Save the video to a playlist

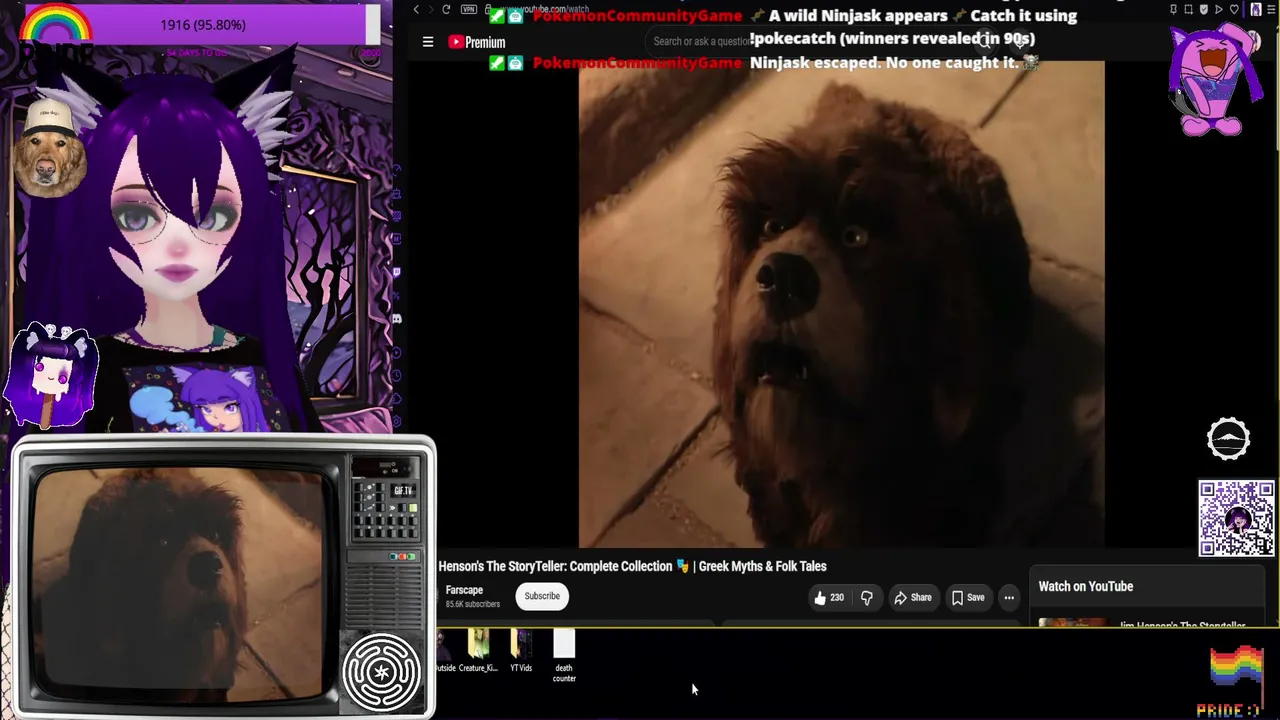point(968,598)
